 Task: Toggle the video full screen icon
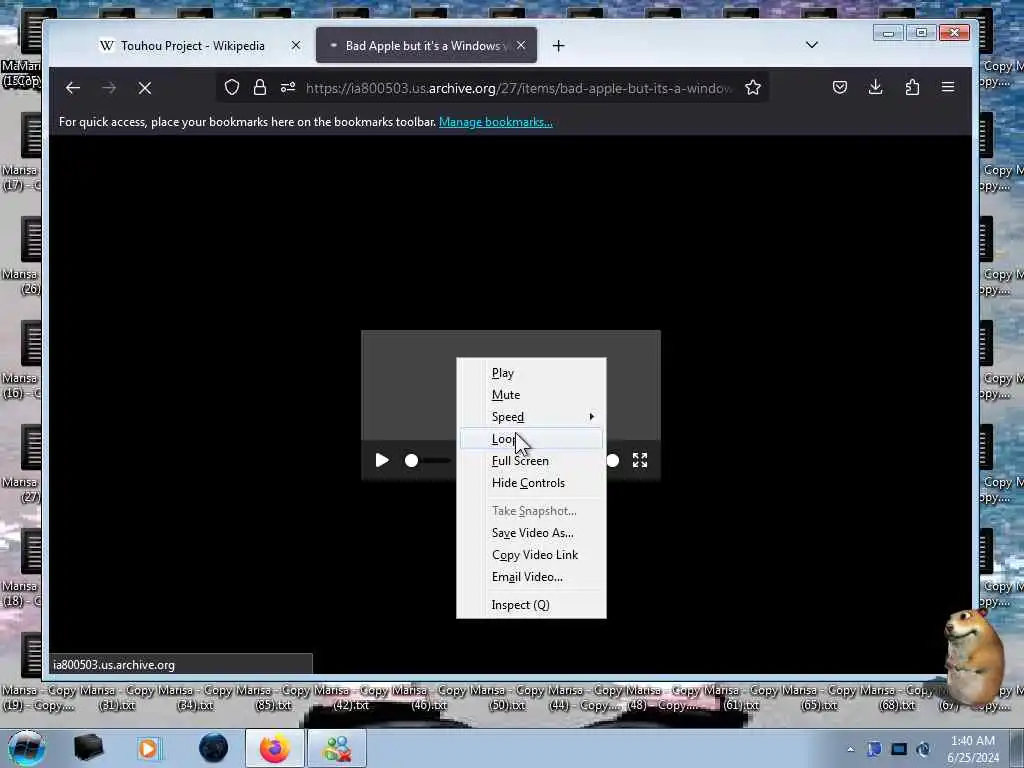click(x=640, y=460)
